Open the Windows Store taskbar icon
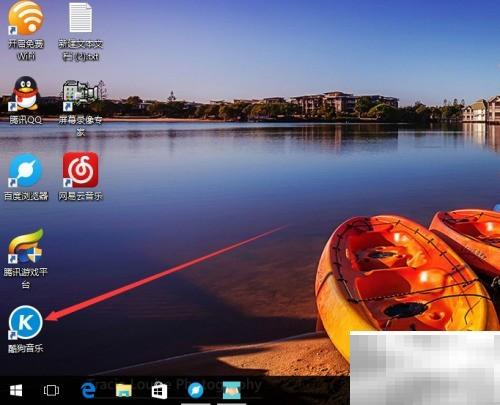This screenshot has width=500, height=405. pos(159,391)
